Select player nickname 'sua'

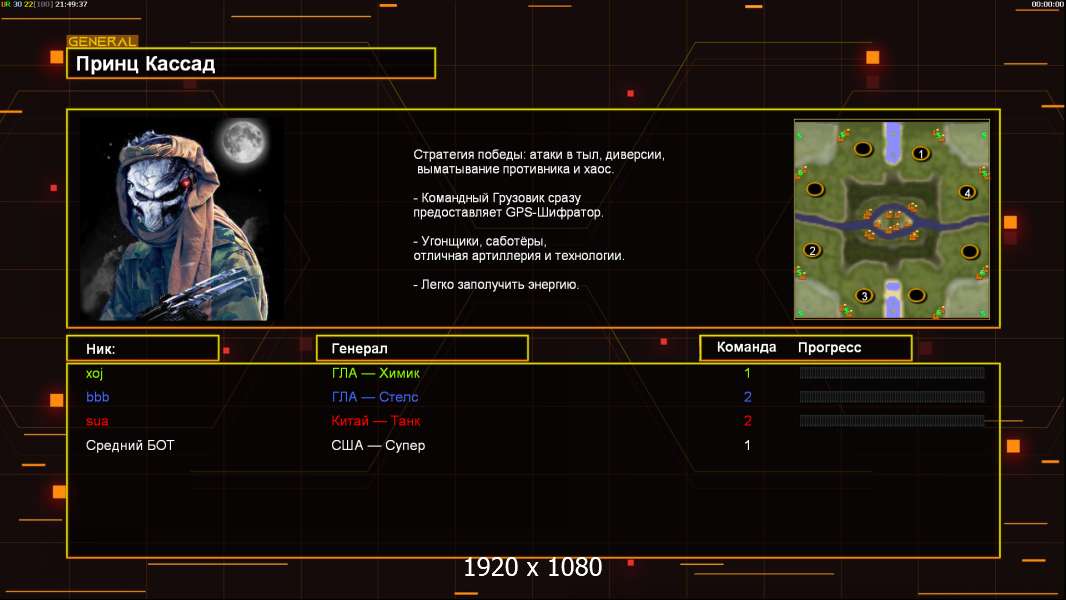[x=97, y=421]
